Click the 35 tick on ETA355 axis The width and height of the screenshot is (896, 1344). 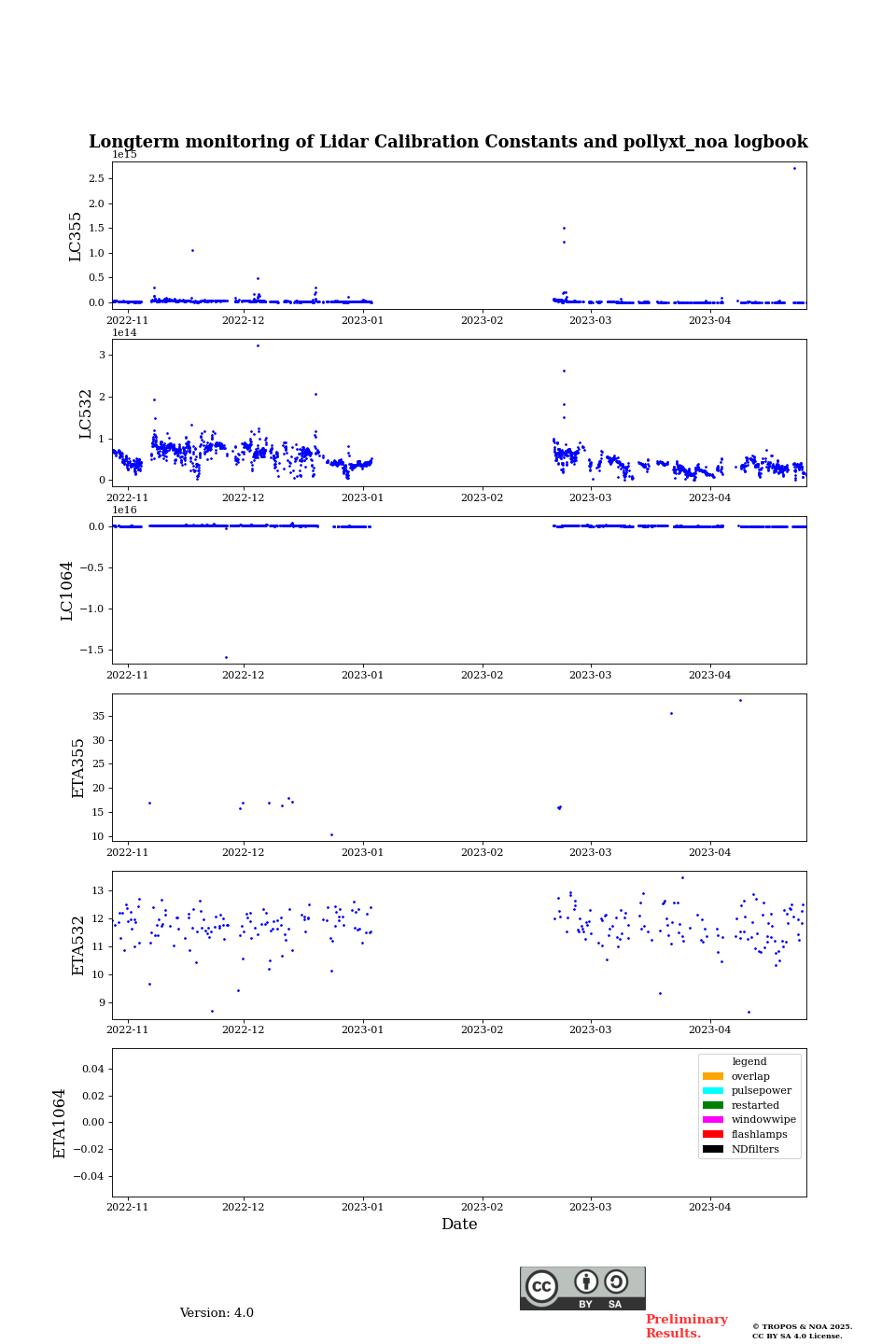99,716
